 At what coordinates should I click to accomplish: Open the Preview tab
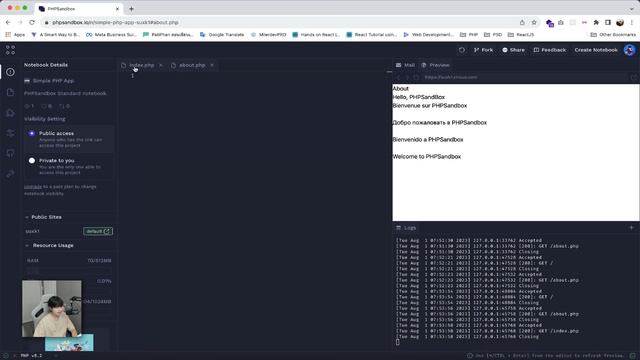[x=436, y=65]
